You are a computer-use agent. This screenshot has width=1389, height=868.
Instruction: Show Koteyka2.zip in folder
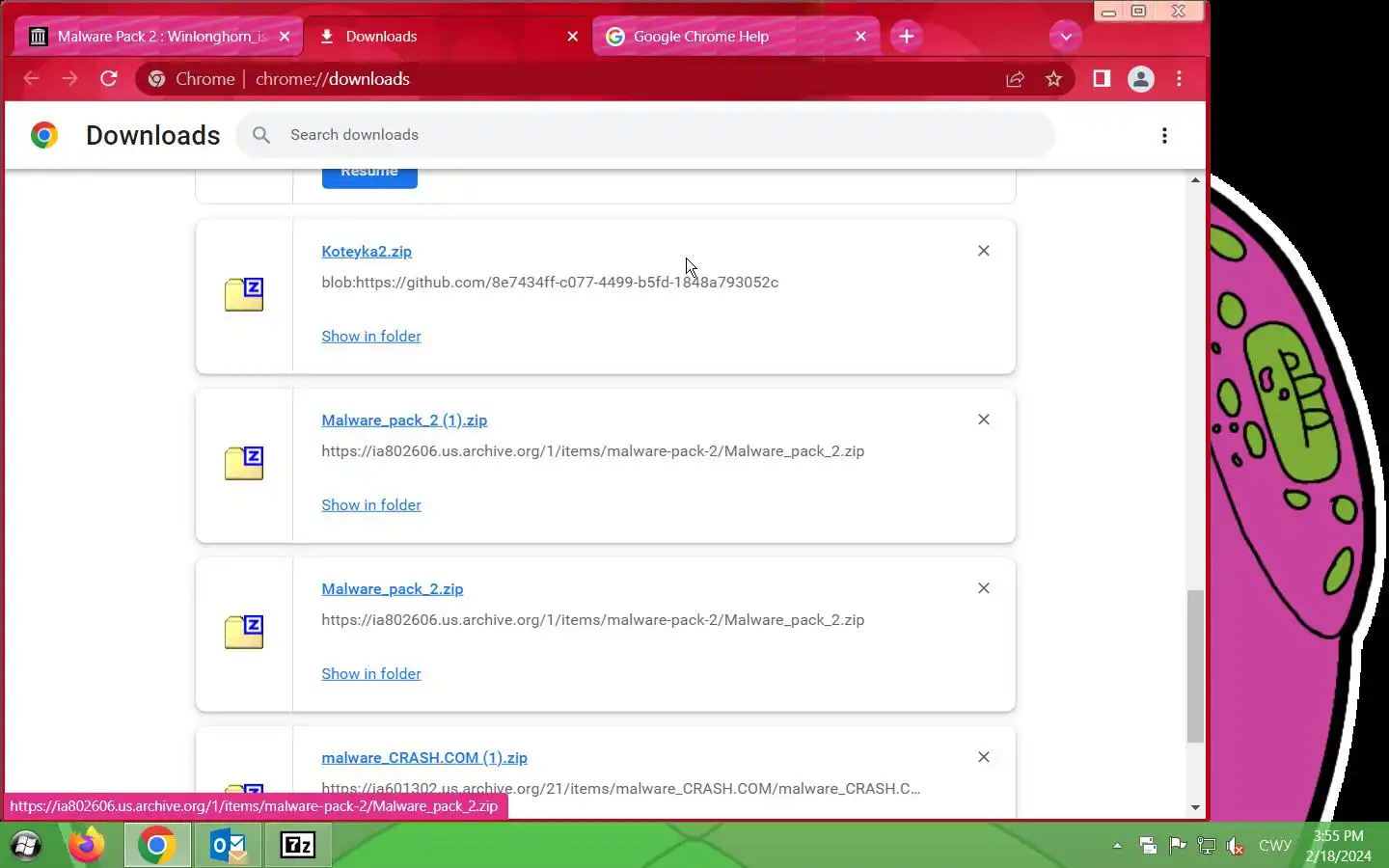(371, 336)
